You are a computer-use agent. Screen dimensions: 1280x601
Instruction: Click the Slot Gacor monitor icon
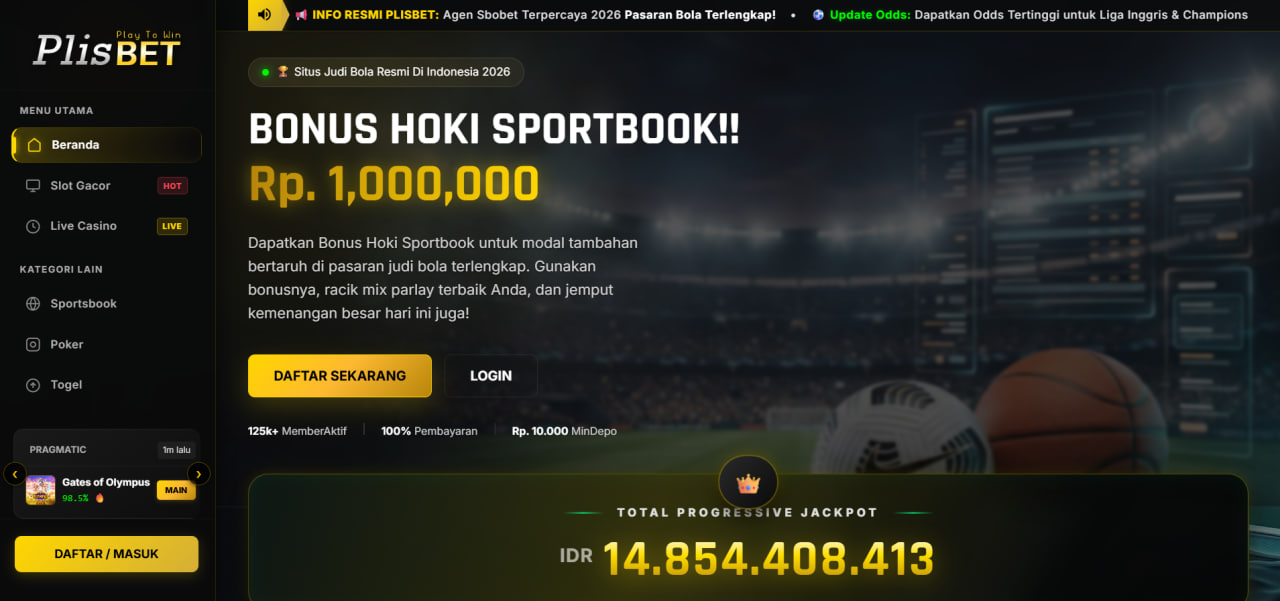click(x=33, y=186)
